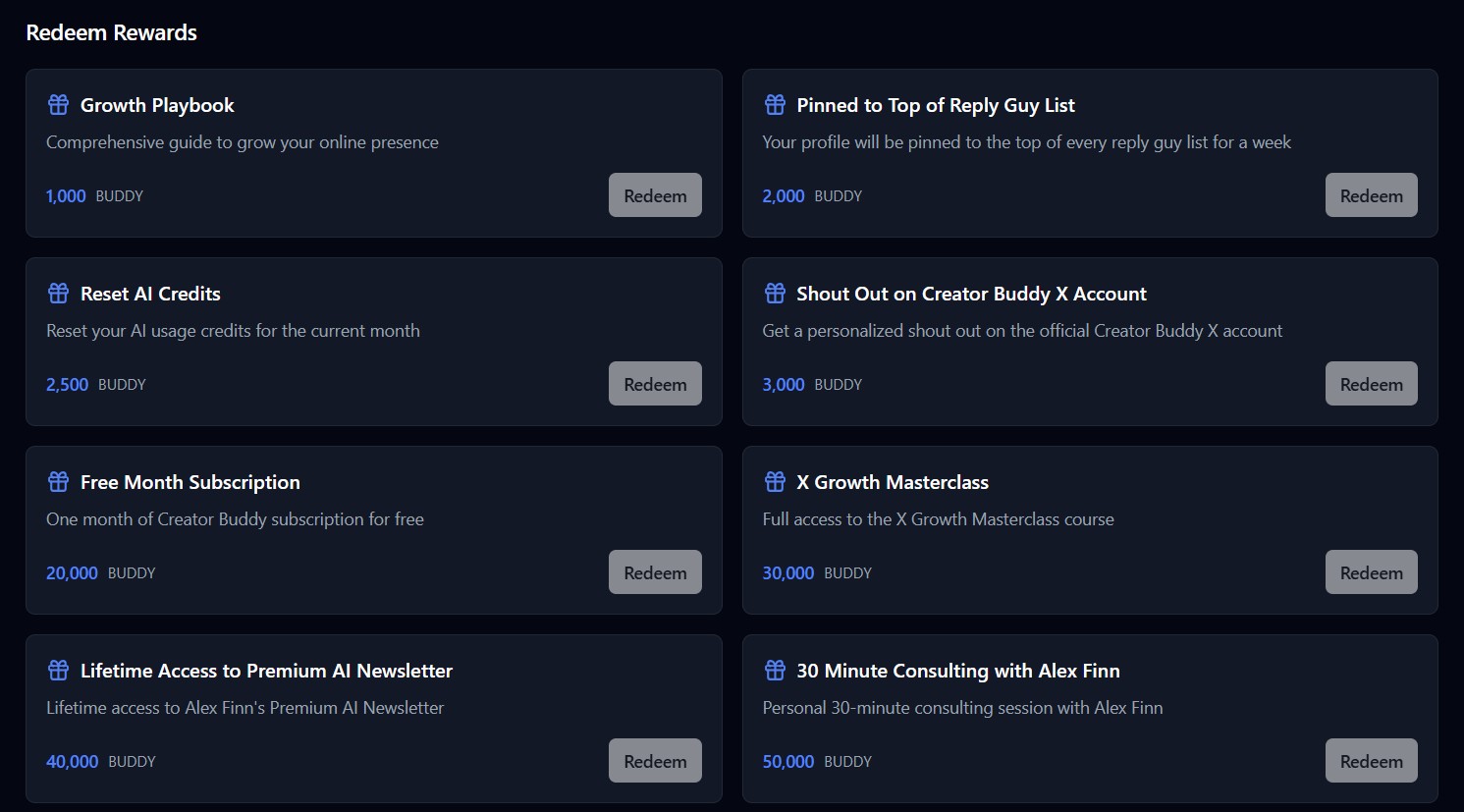Viewport: 1464px width, 812px height.
Task: Click the 1,000 BUDDY price label
Action: 65,195
